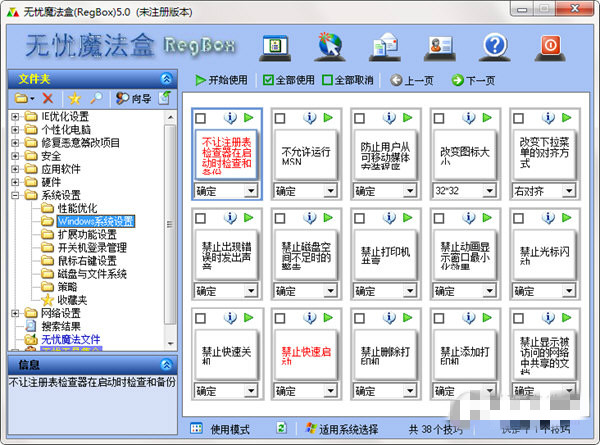Viewport: 600px width, 445px height.
Task: Click the green refresh icon in status bar
Action: (x=282, y=428)
